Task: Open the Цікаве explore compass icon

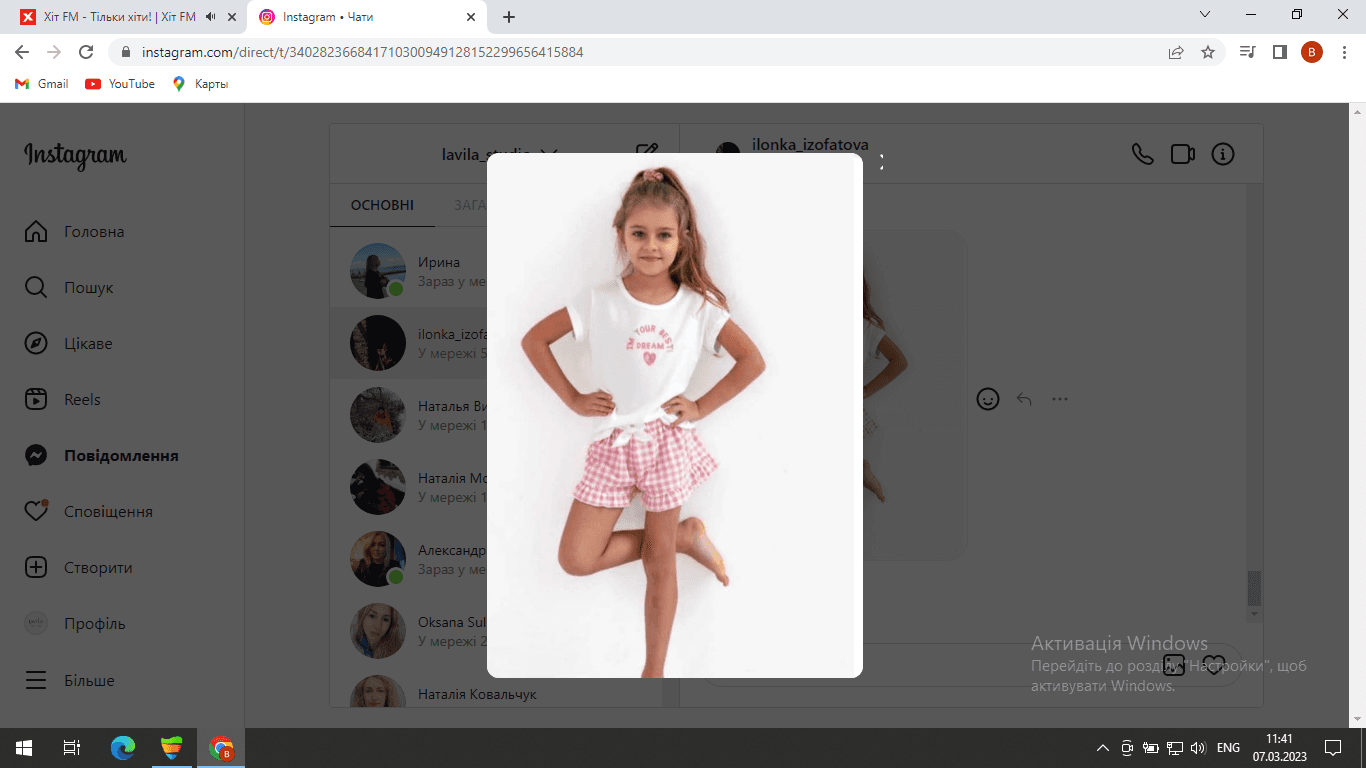Action: pyautogui.click(x=36, y=344)
